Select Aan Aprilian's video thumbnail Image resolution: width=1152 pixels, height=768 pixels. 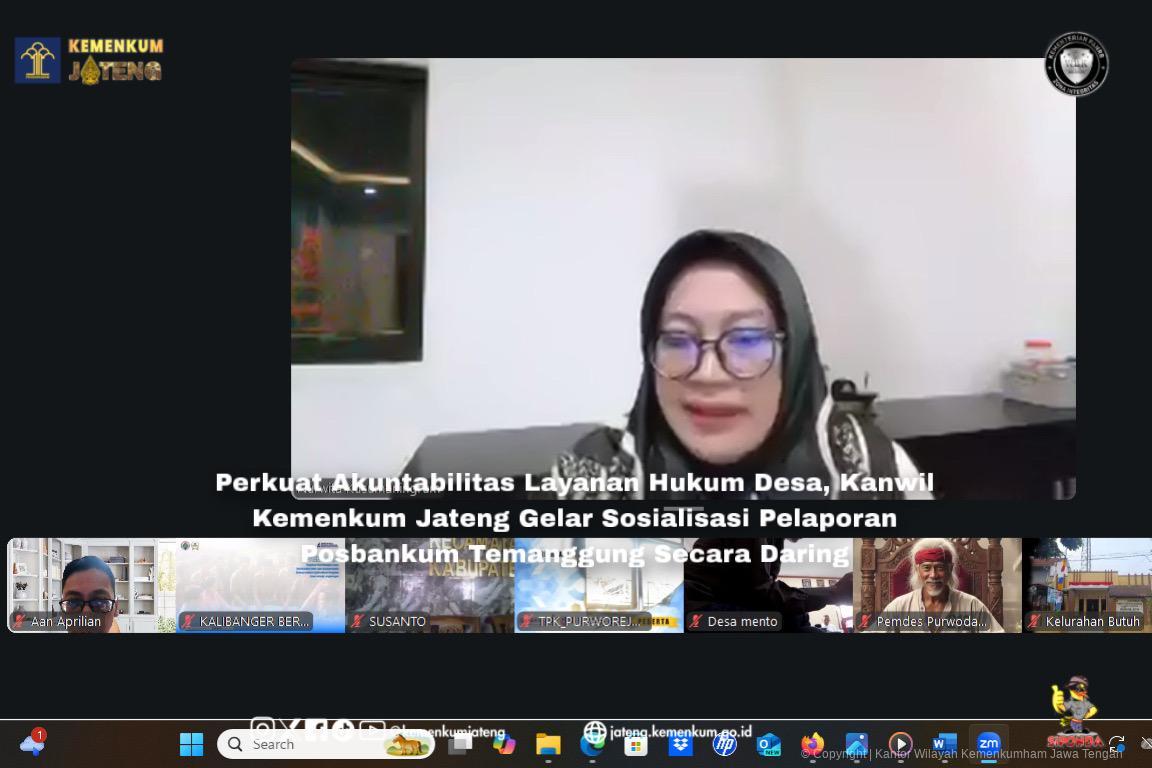click(91, 585)
